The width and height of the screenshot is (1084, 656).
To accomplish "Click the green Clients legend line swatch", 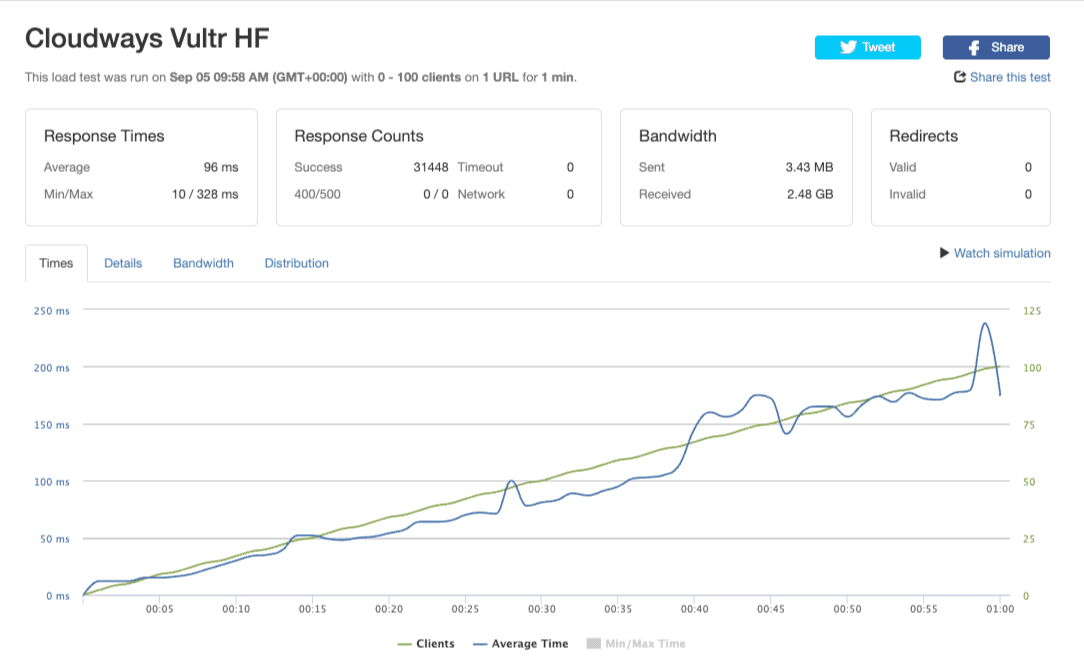I will [406, 644].
